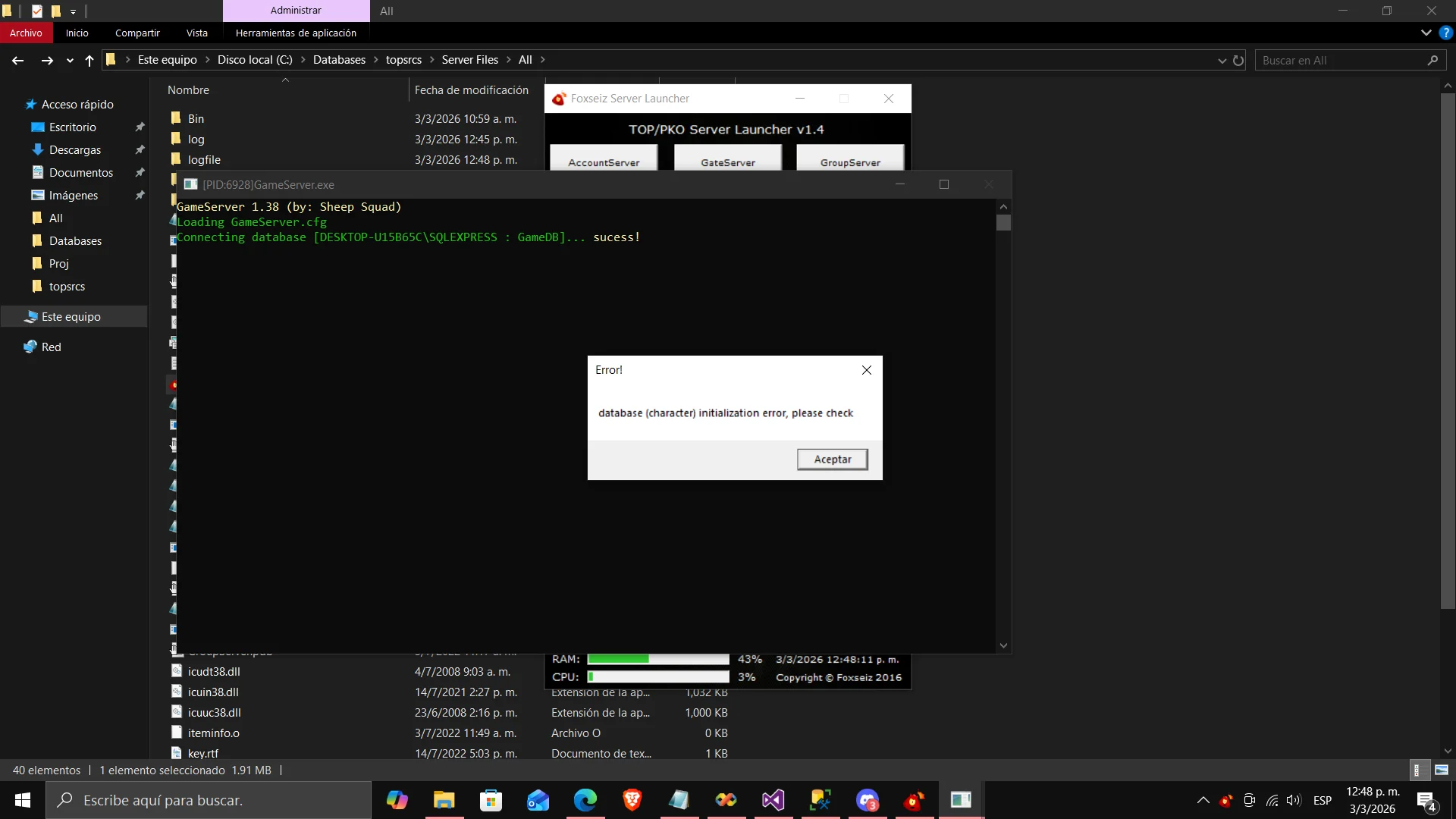Launch AccountServer from the server launcher

click(604, 162)
